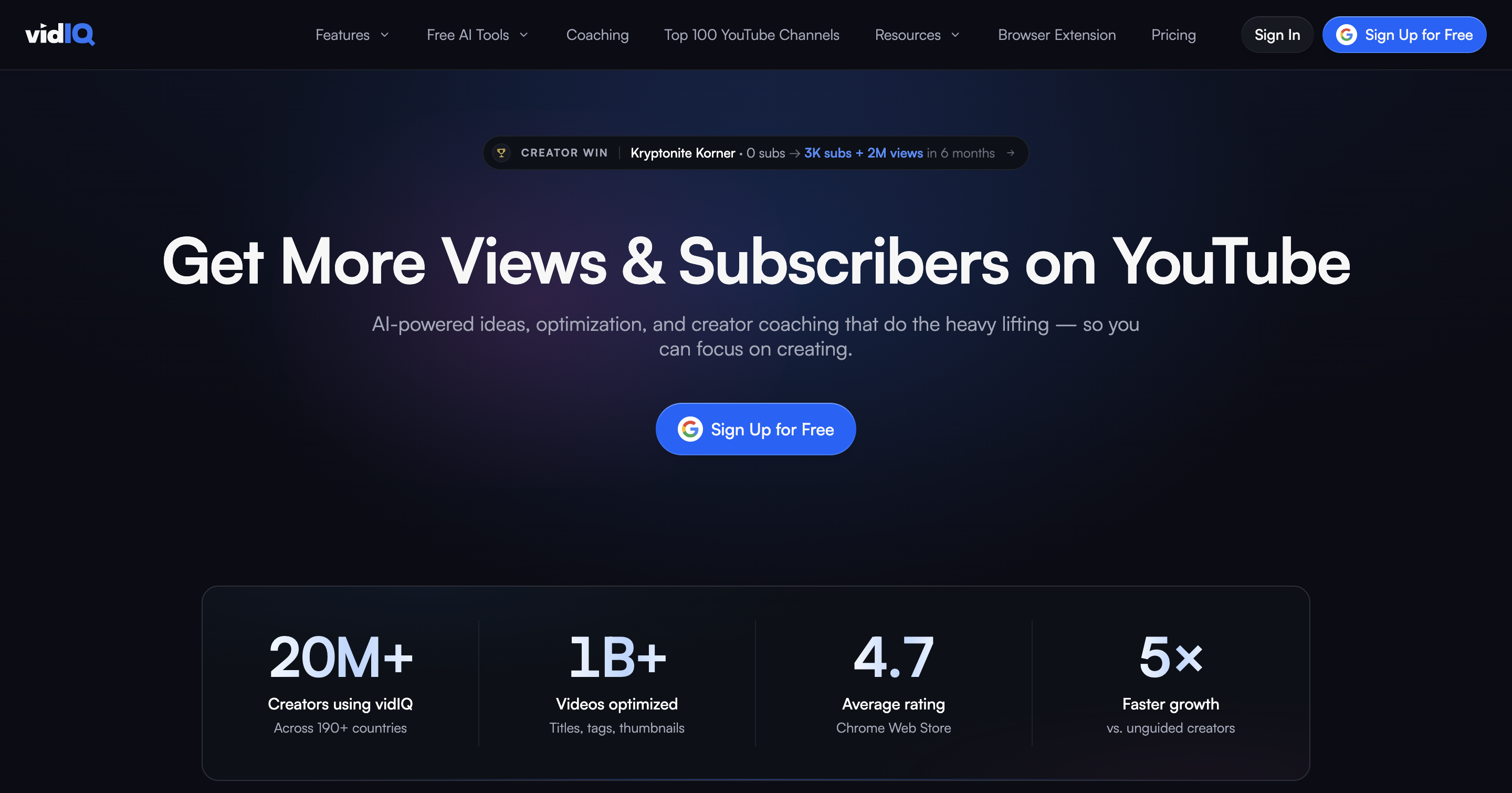Click the 'Get More Views & Subscribers' headline

pyautogui.click(x=756, y=262)
